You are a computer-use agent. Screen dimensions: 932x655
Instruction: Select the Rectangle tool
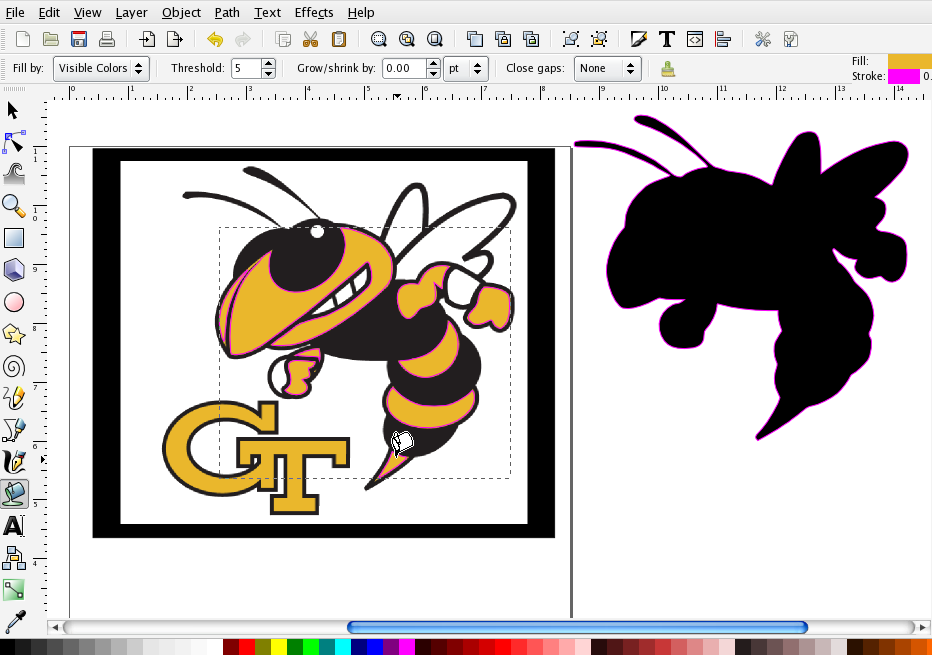14,238
